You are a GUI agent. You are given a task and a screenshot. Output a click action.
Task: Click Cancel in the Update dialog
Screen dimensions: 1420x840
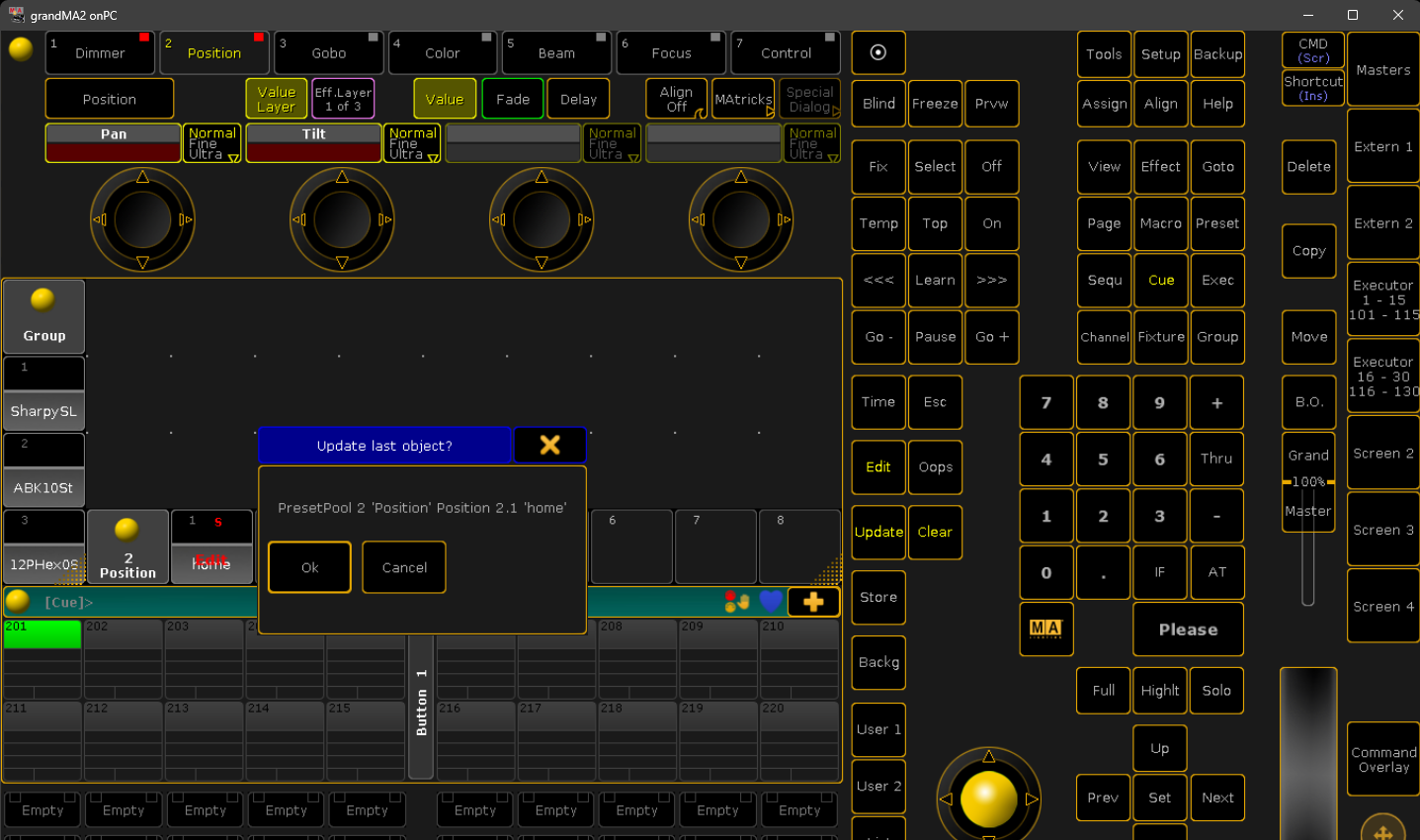tap(404, 567)
